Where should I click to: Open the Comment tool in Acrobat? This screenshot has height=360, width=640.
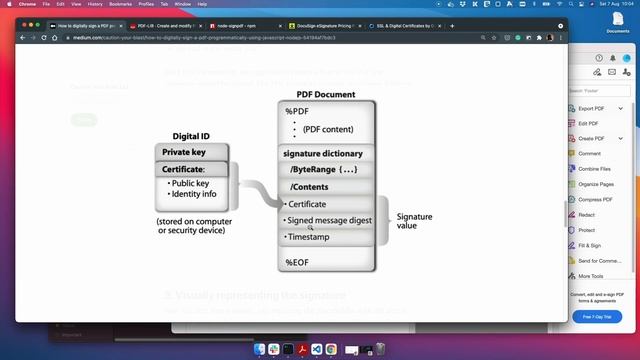point(589,153)
